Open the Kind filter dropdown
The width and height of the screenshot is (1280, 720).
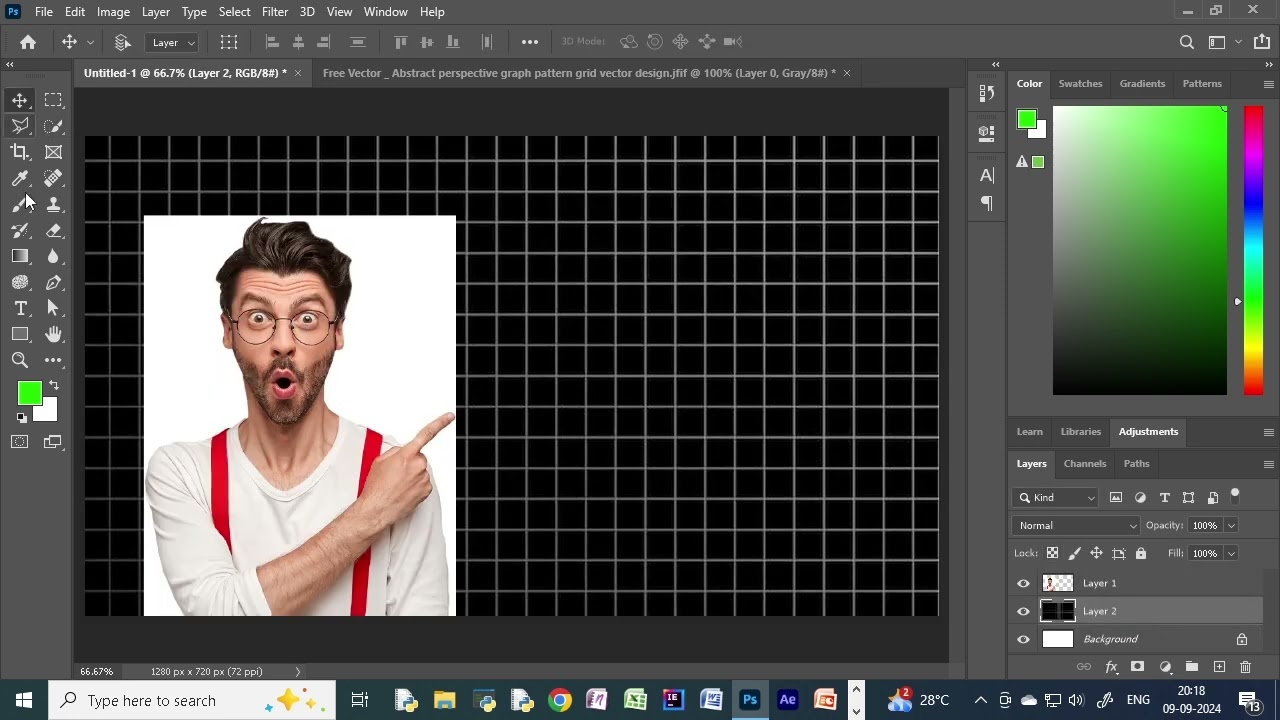pos(1055,497)
